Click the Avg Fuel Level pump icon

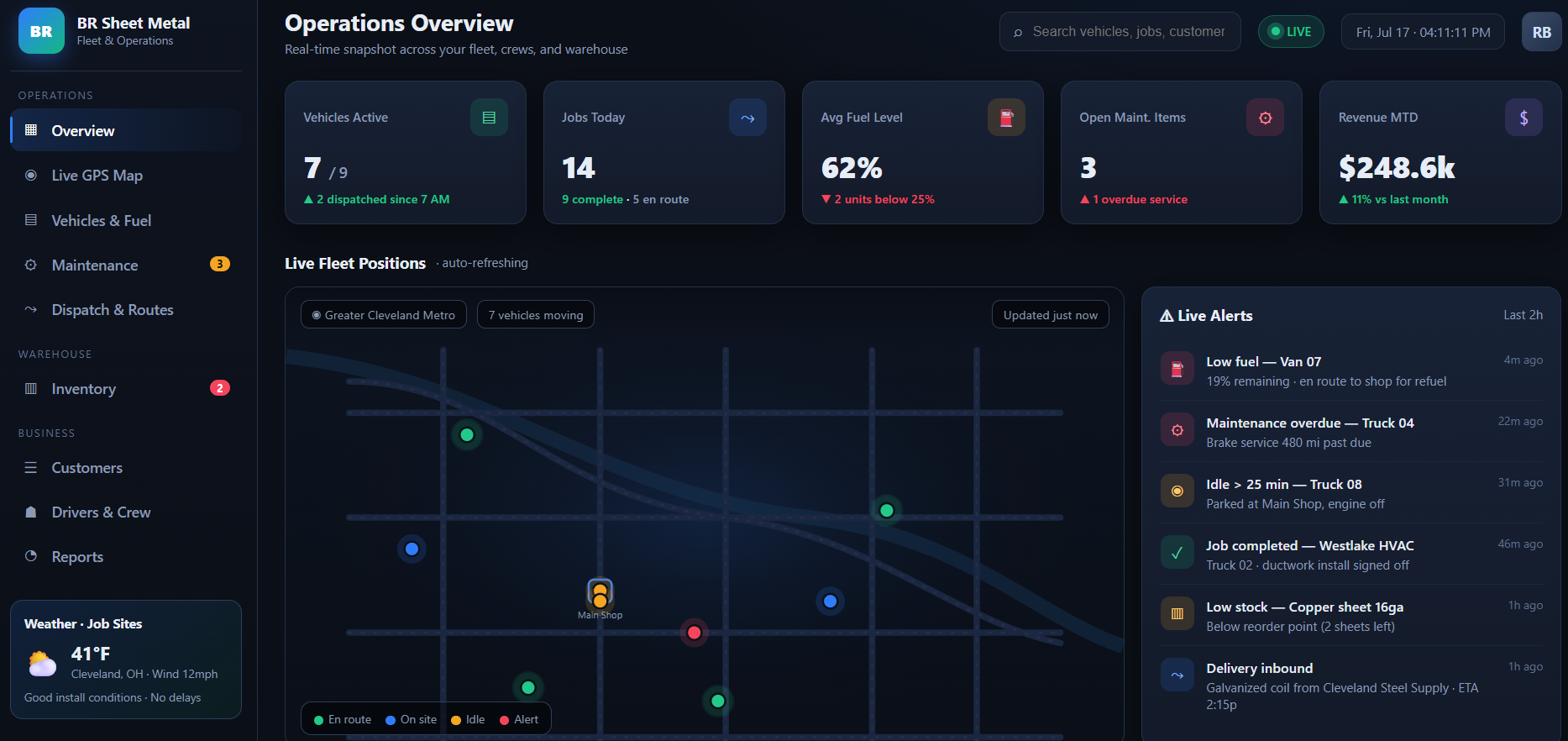coord(1006,118)
